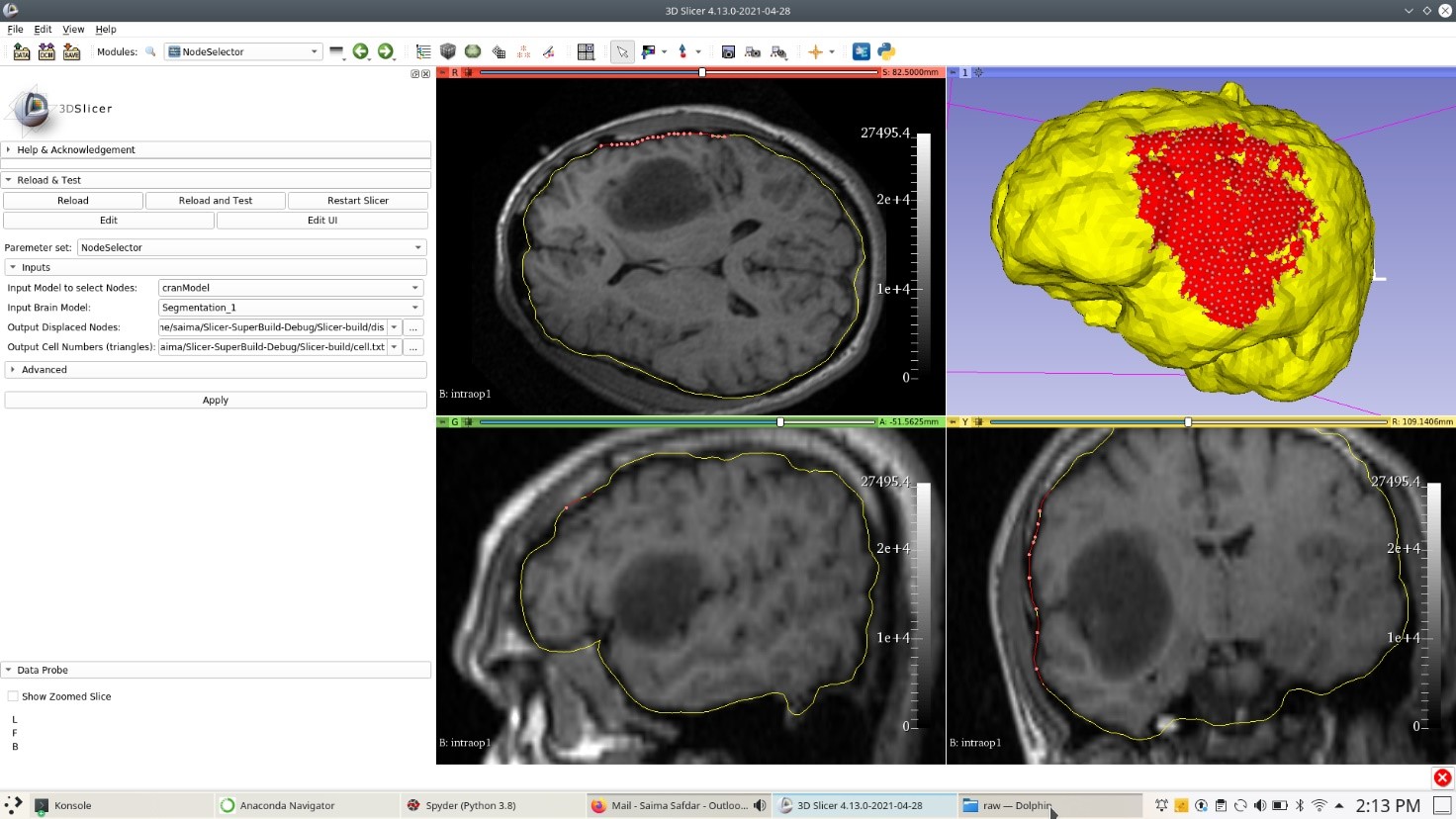Click the red error indicator at bottom right

point(1442,777)
